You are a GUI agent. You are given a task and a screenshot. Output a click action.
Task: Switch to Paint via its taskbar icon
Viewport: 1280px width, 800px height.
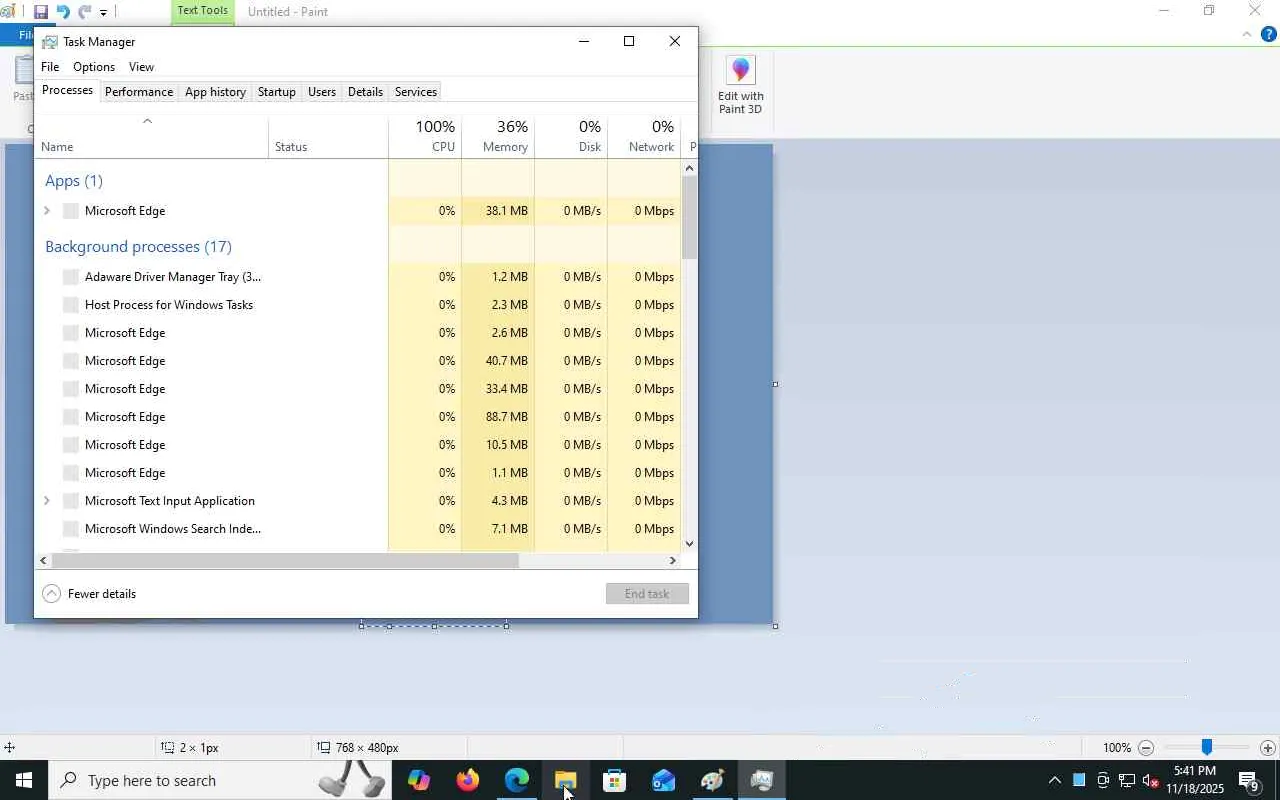click(712, 780)
